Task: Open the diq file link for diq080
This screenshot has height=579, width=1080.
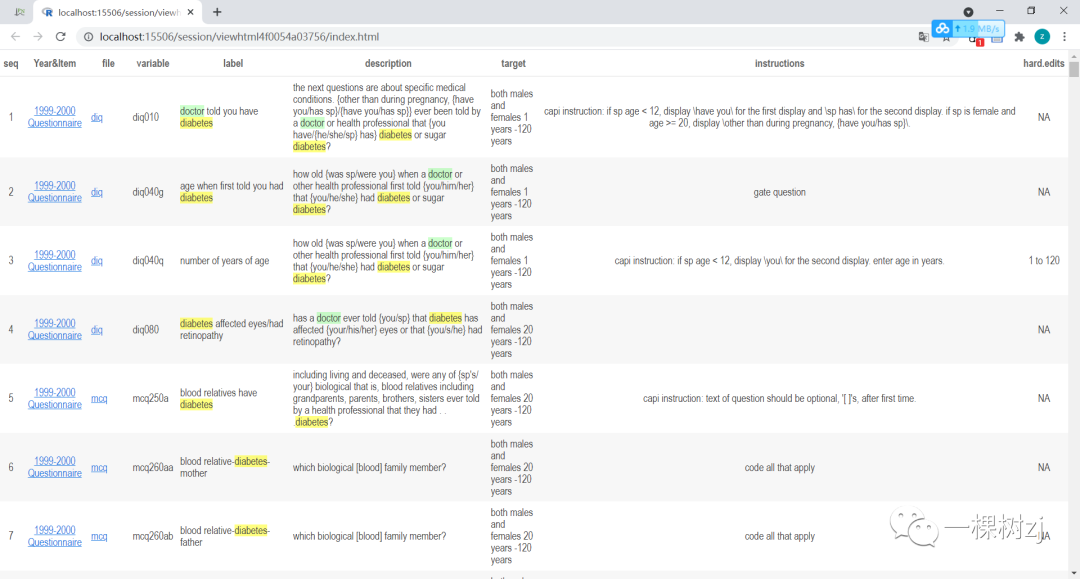Action: [97, 330]
